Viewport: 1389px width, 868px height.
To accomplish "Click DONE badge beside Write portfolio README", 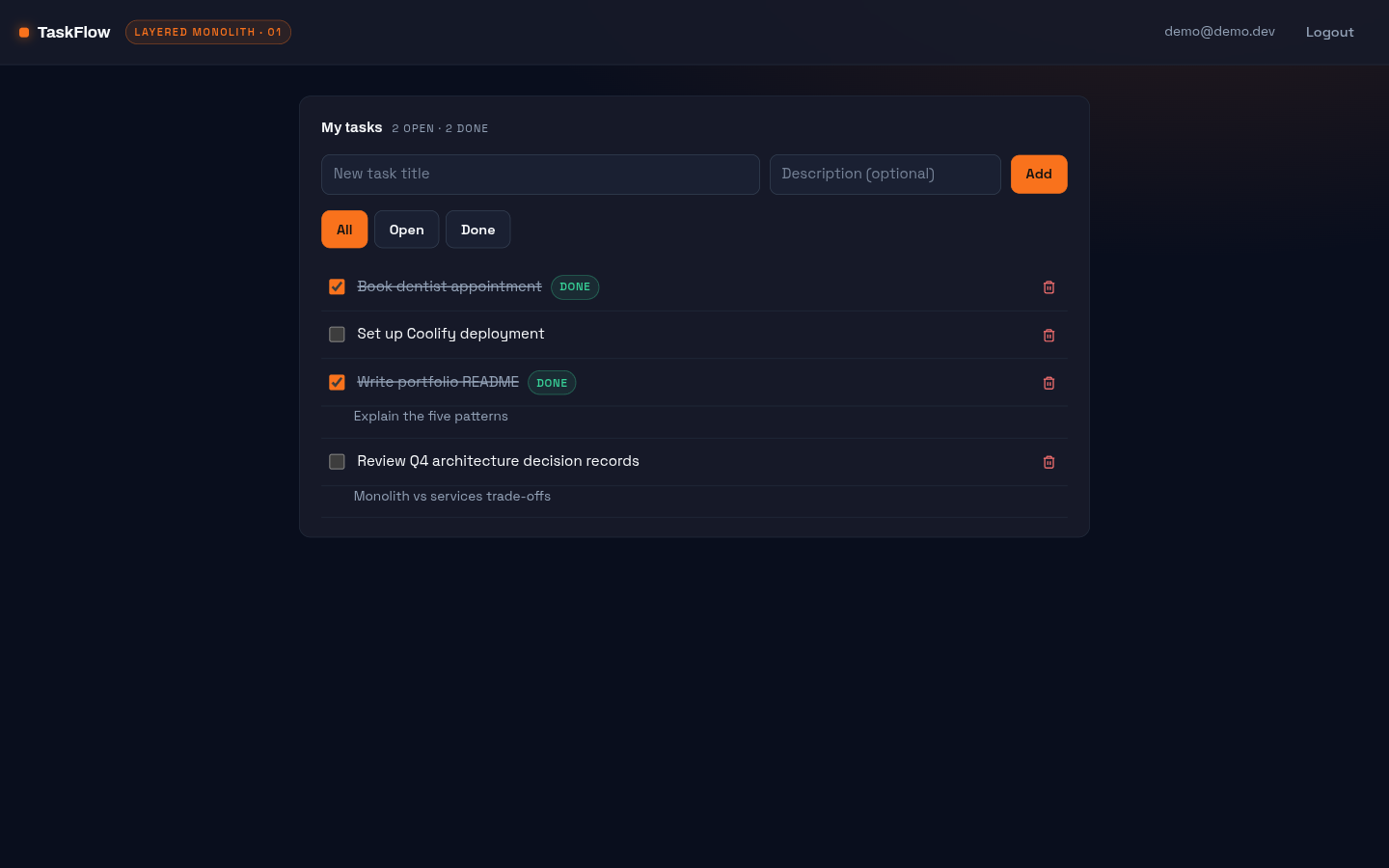I will (x=552, y=383).
